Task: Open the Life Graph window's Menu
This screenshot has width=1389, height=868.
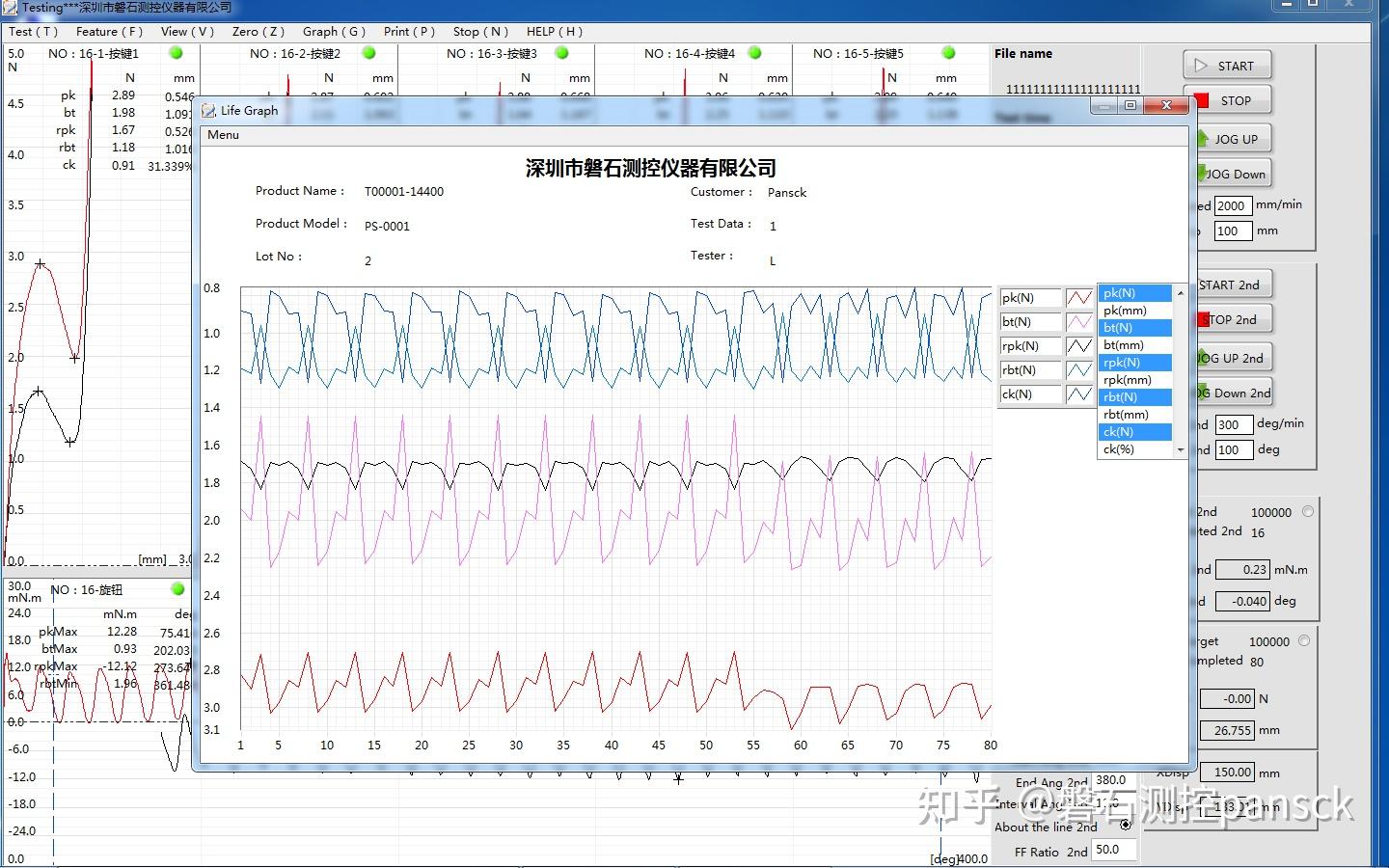Action: [223, 135]
